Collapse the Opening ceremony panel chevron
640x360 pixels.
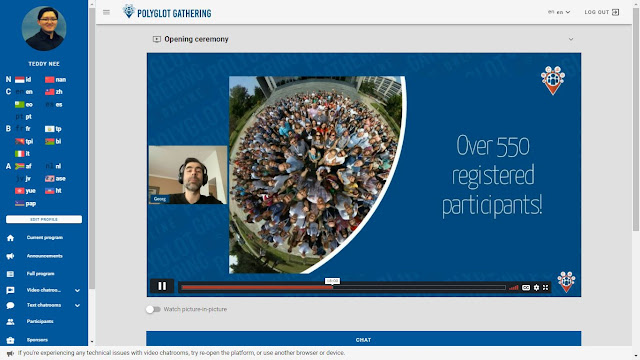click(571, 39)
